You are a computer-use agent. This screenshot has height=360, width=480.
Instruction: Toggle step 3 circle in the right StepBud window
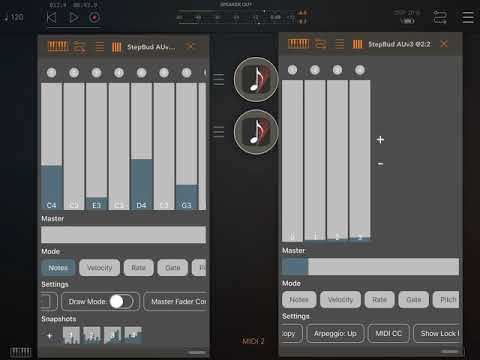point(337,70)
